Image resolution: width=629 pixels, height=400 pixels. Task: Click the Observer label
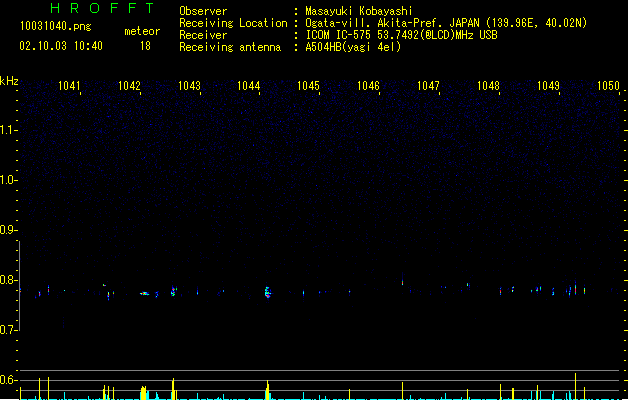[x=203, y=11]
